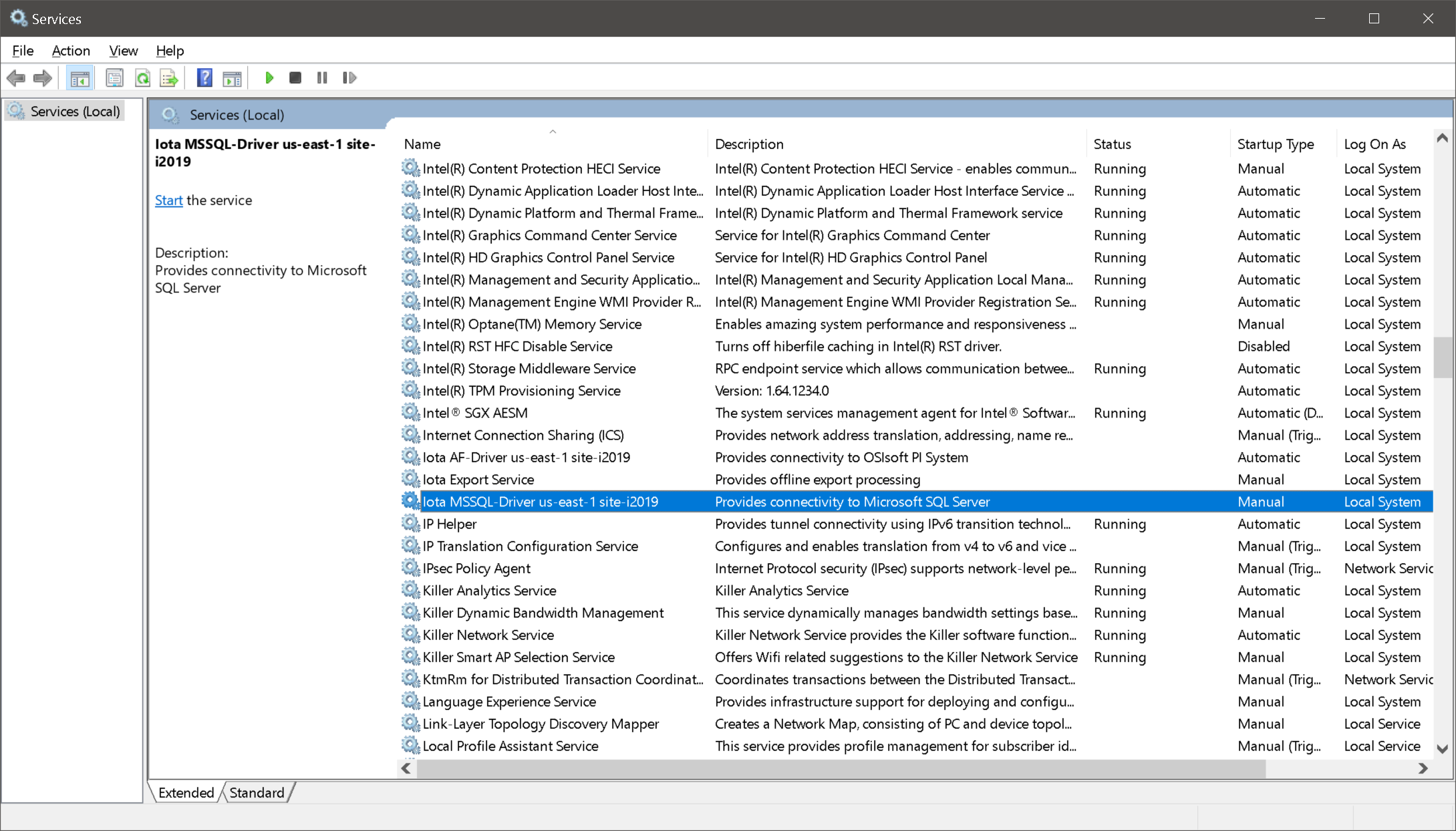Select Iota MSSQL-Driver us-east-1 site-i2019 row
Image resolution: width=1456 pixels, height=831 pixels.
916,502
